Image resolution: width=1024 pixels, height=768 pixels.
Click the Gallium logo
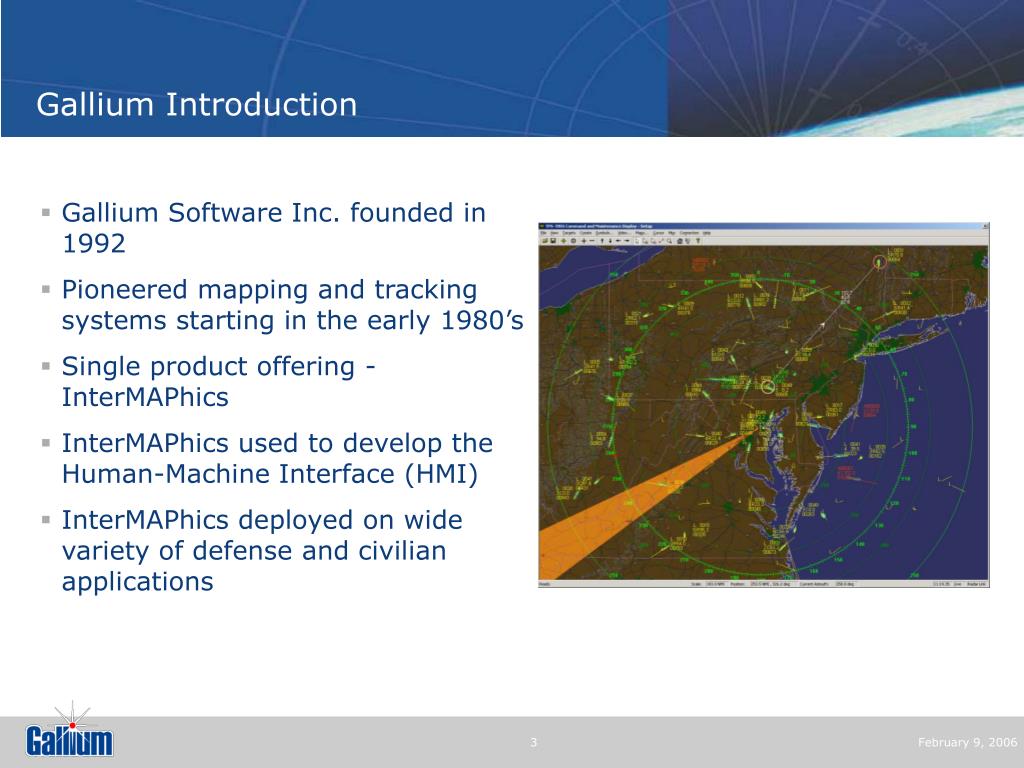(x=69, y=732)
